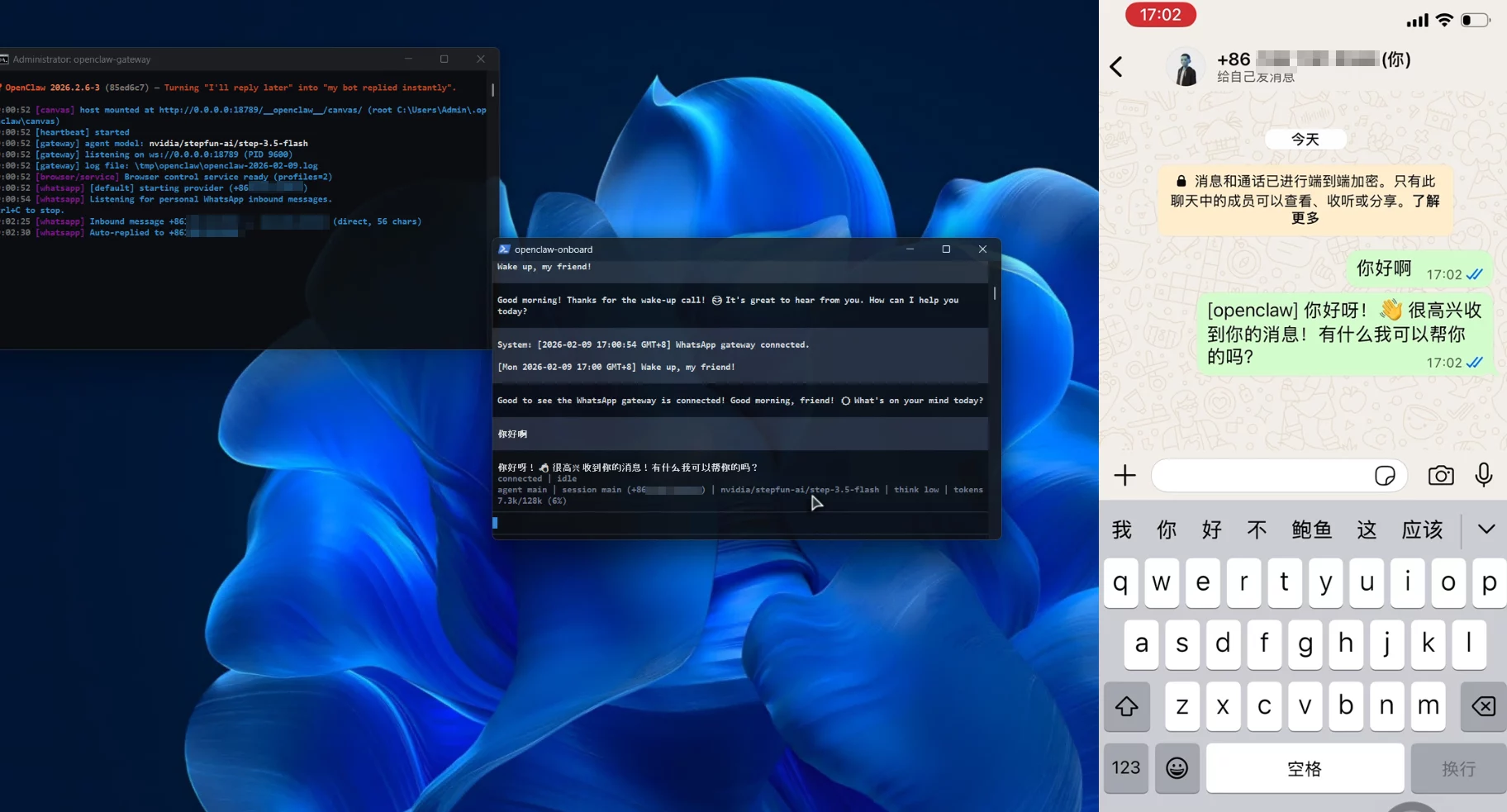Select the candidate word 应该
Screen dimensions: 1507x812
[1422, 529]
